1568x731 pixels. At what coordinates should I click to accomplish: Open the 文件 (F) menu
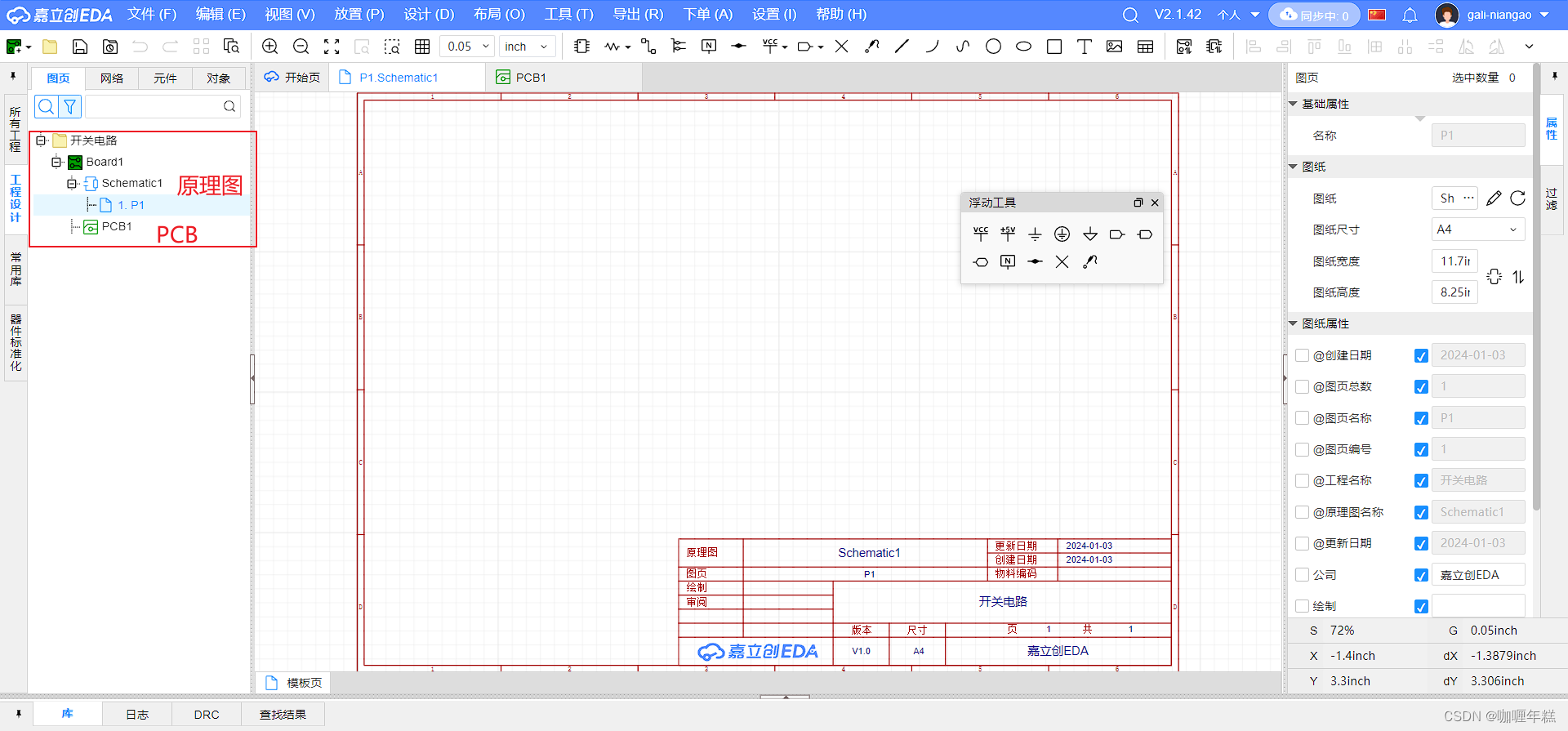152,15
